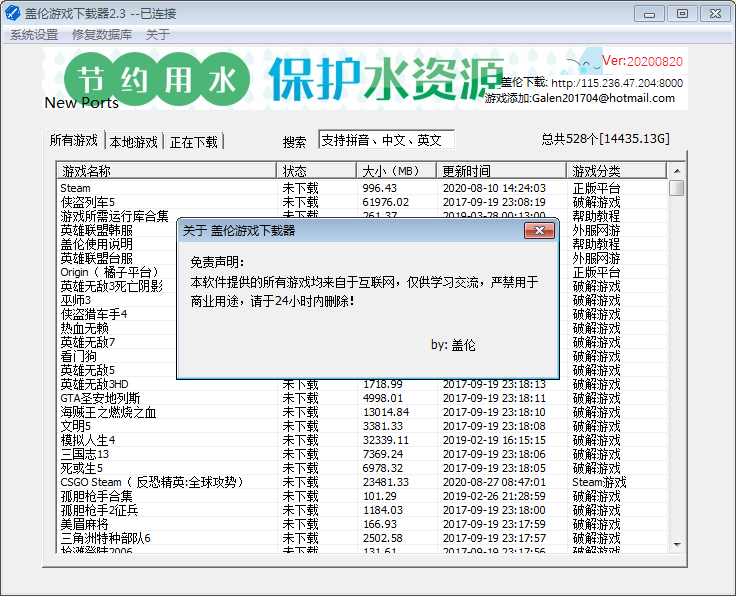Close the 关于 盖伦游戏下载器 dialog
736x596 pixels.
click(539, 230)
